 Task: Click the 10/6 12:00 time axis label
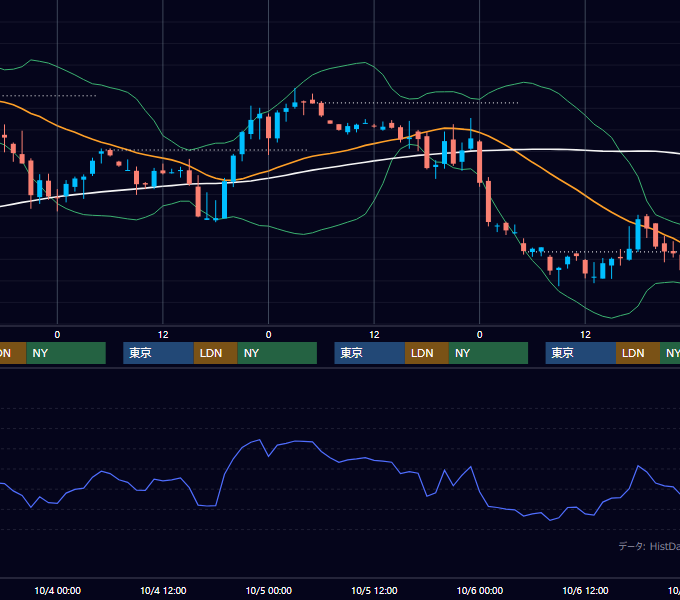click(585, 590)
